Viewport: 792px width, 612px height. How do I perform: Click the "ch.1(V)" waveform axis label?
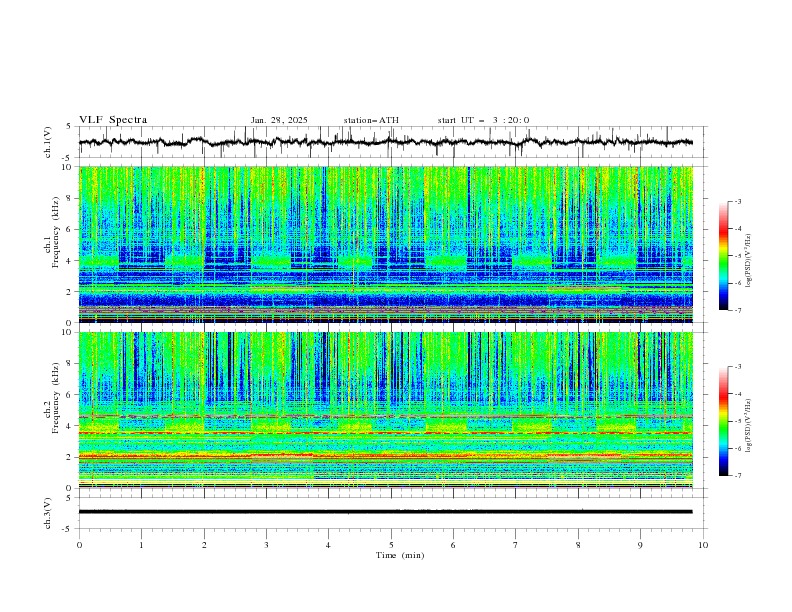[x=48, y=142]
